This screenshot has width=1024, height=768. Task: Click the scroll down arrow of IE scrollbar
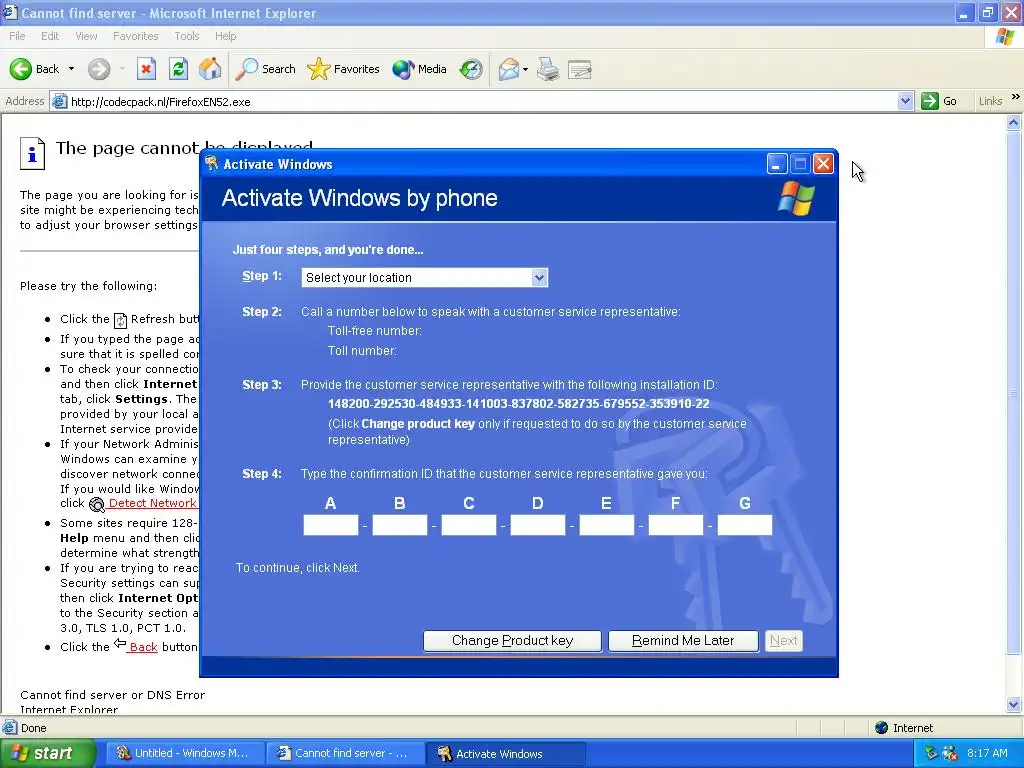[x=1014, y=704]
